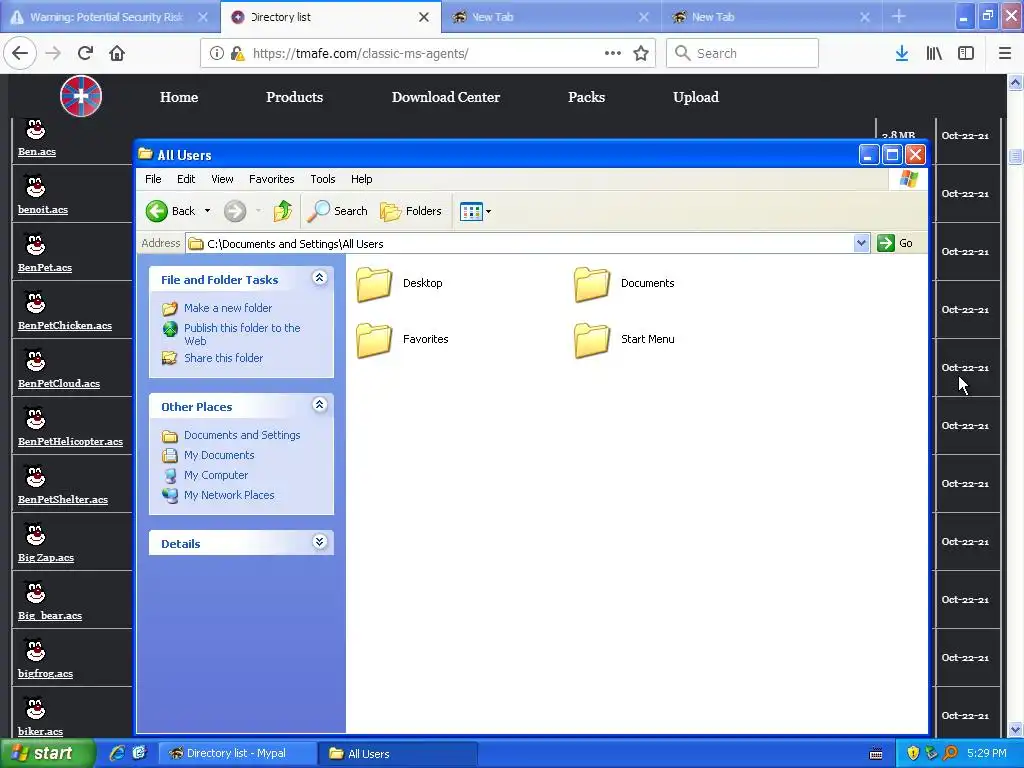Open the page actions three-dots menu
Image resolution: width=1024 pixels, height=768 pixels.
[613, 53]
